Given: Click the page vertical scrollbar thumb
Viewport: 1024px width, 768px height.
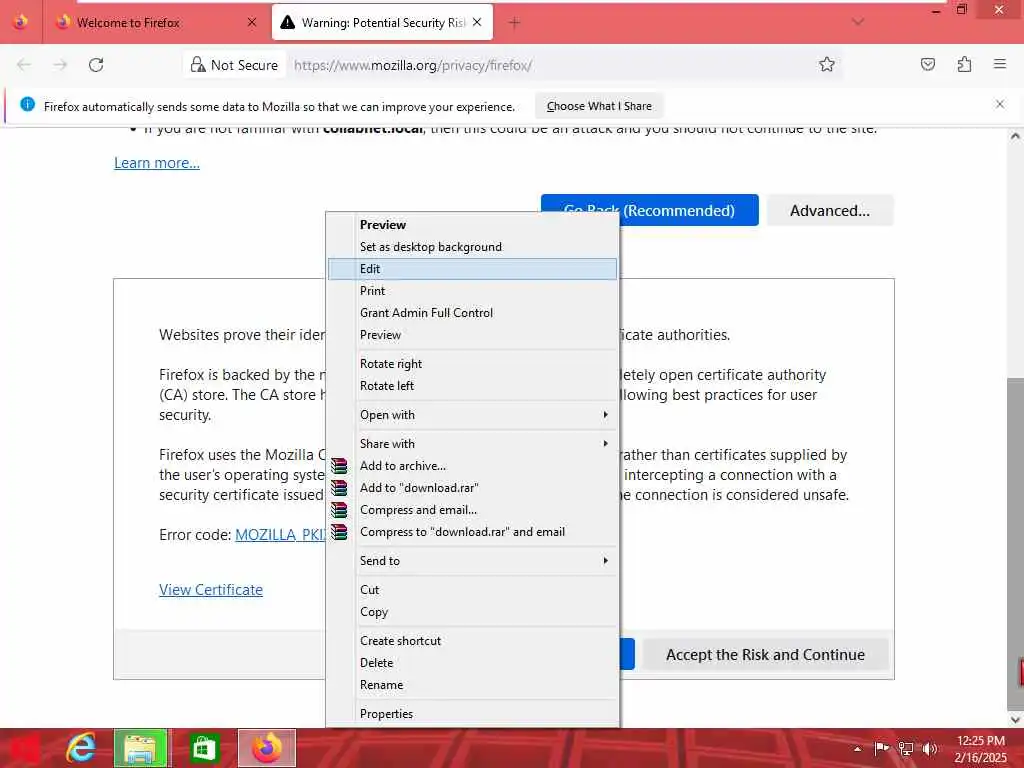Looking at the screenshot, I should click(1016, 542).
